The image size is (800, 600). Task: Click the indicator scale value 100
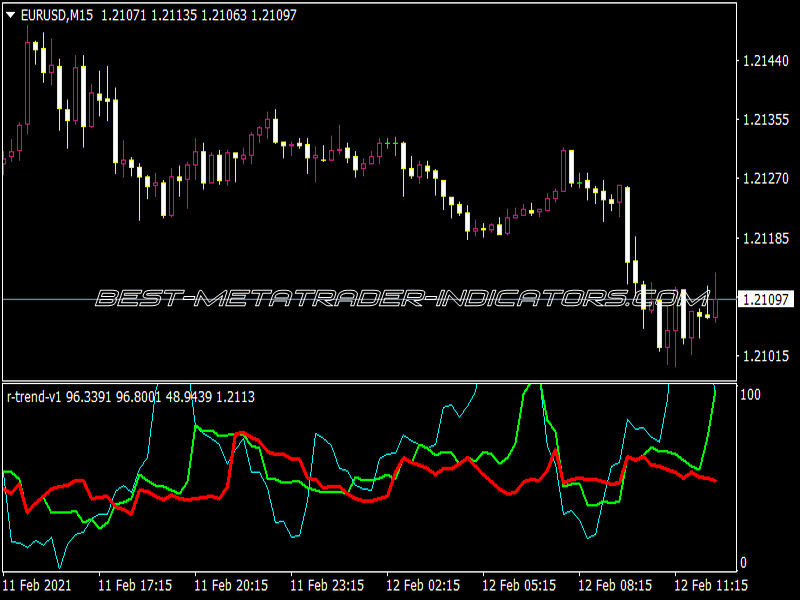(x=749, y=394)
